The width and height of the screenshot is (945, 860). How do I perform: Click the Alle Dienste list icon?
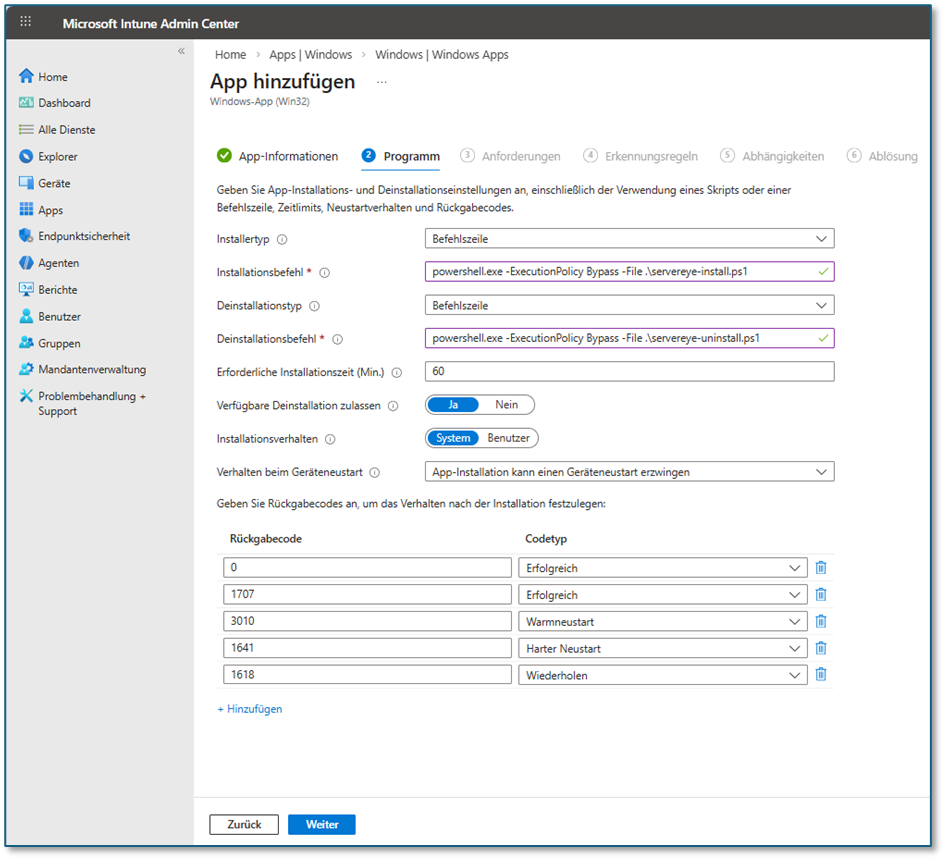coord(26,130)
